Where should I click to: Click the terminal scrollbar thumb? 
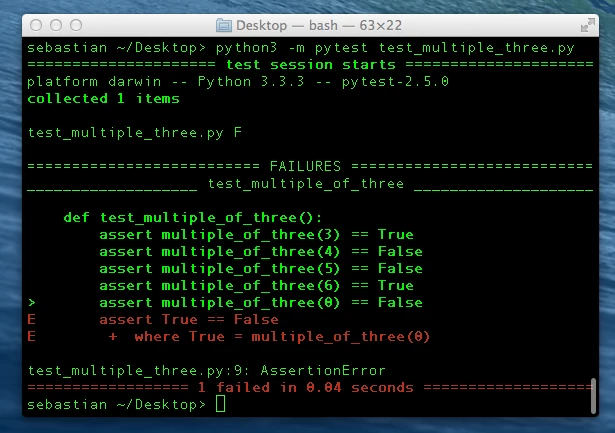tap(593, 395)
